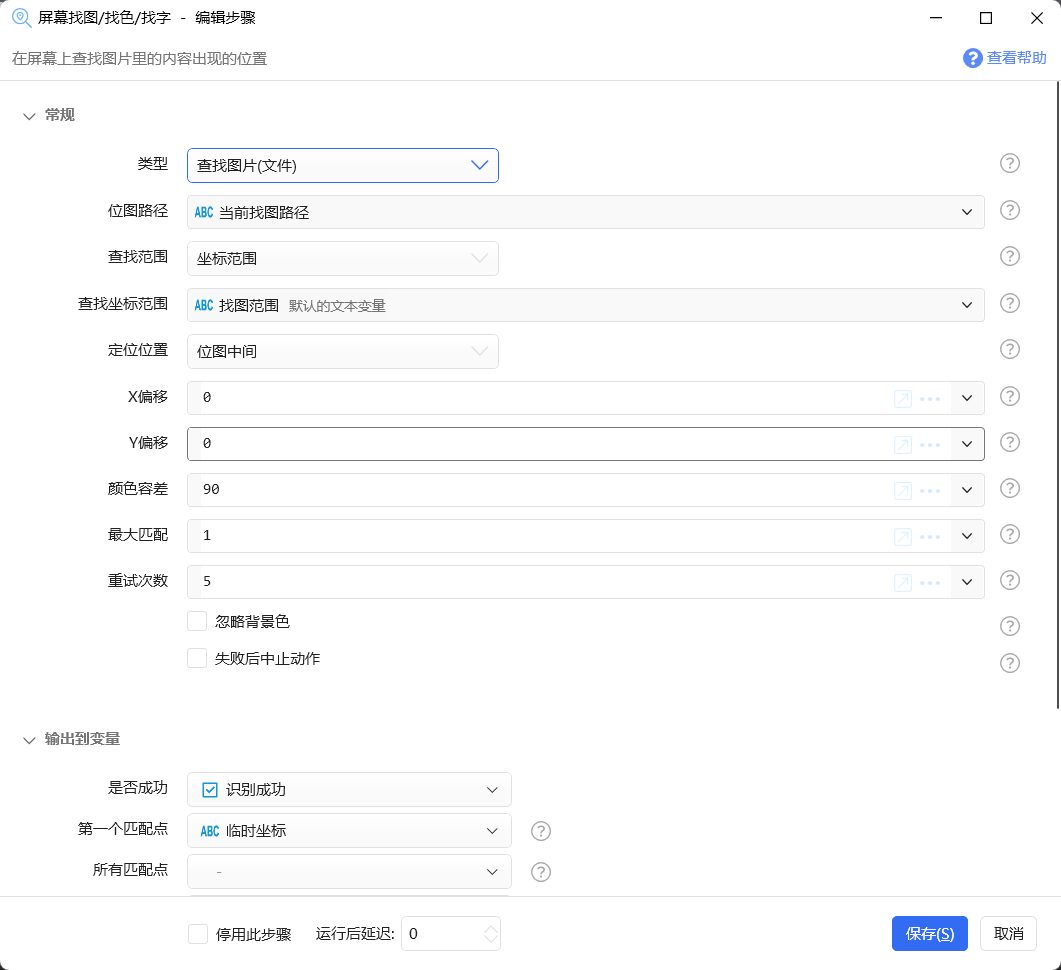Click three-dots icon in 最大匹配 field
The width and height of the screenshot is (1061, 970).
(x=930, y=536)
